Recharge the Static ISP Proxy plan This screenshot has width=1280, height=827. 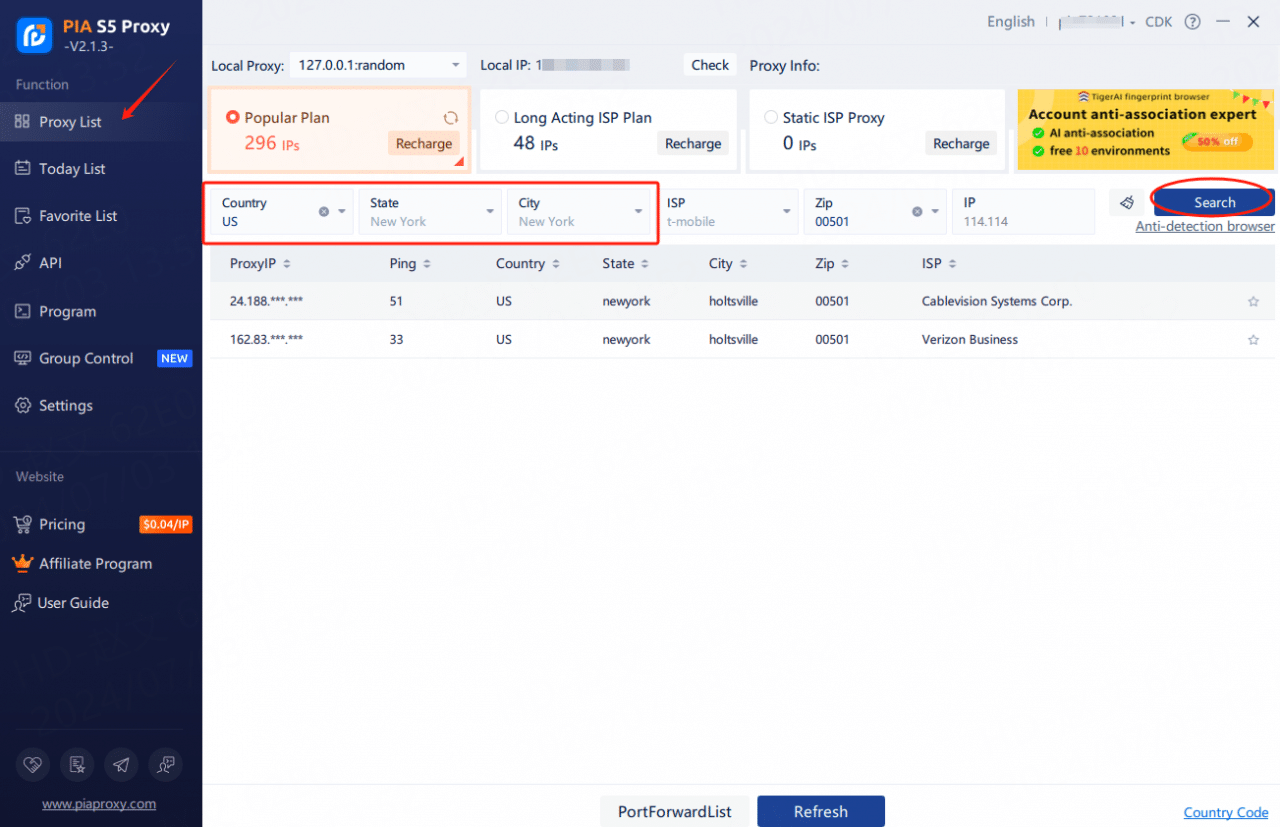(x=961, y=144)
